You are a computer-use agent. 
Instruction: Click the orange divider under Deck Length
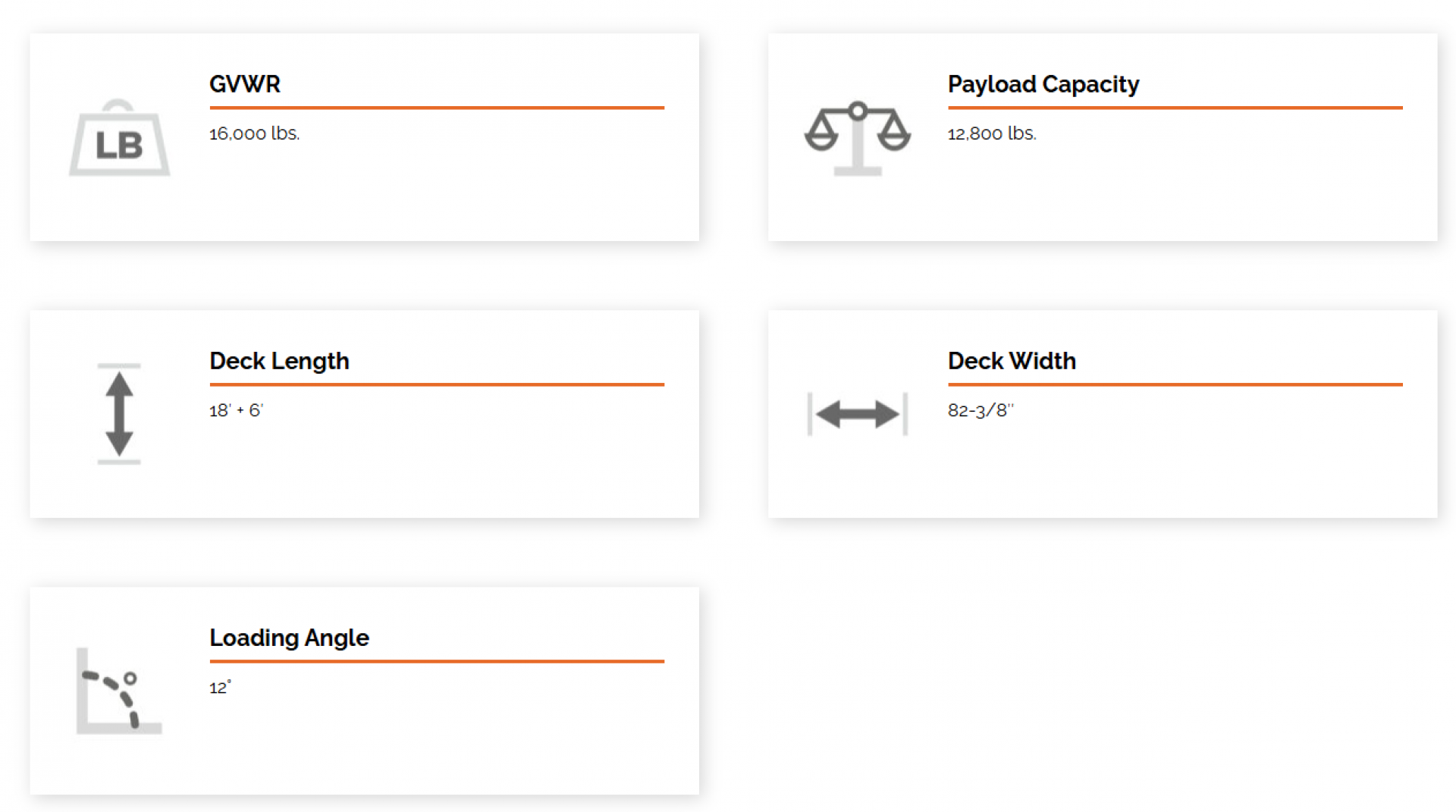tap(437, 384)
